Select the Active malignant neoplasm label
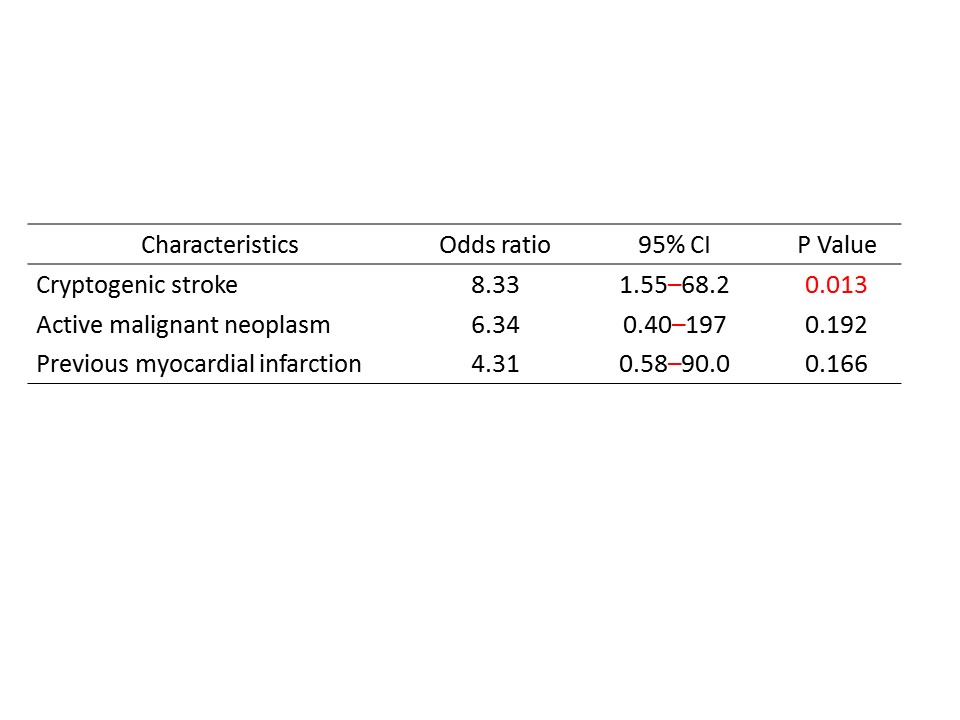Screen dimensions: 960x720 pos(183,325)
